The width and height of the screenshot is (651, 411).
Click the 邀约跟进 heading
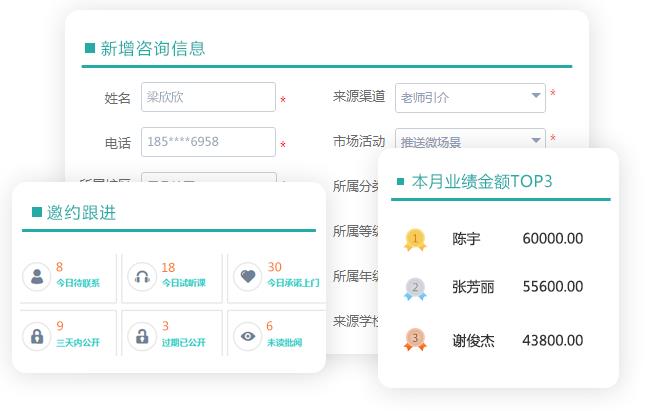[x=81, y=213]
